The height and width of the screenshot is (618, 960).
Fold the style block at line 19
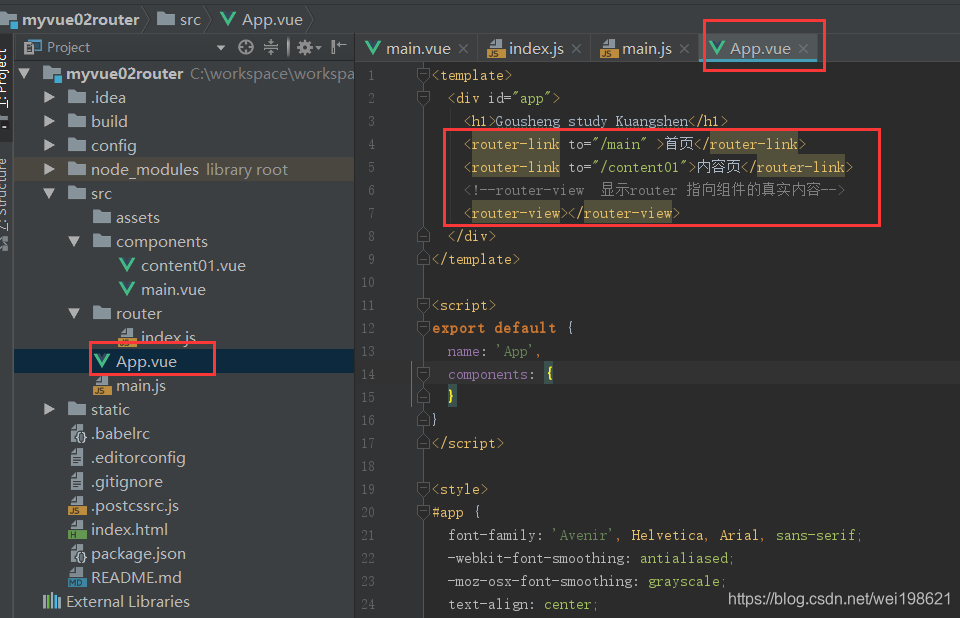tap(422, 488)
